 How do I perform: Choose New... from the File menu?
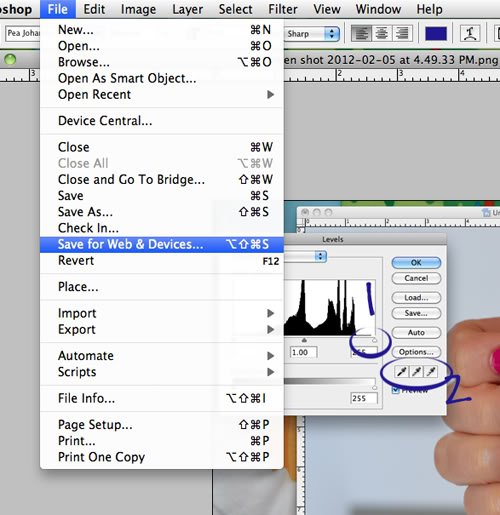(x=162, y=30)
